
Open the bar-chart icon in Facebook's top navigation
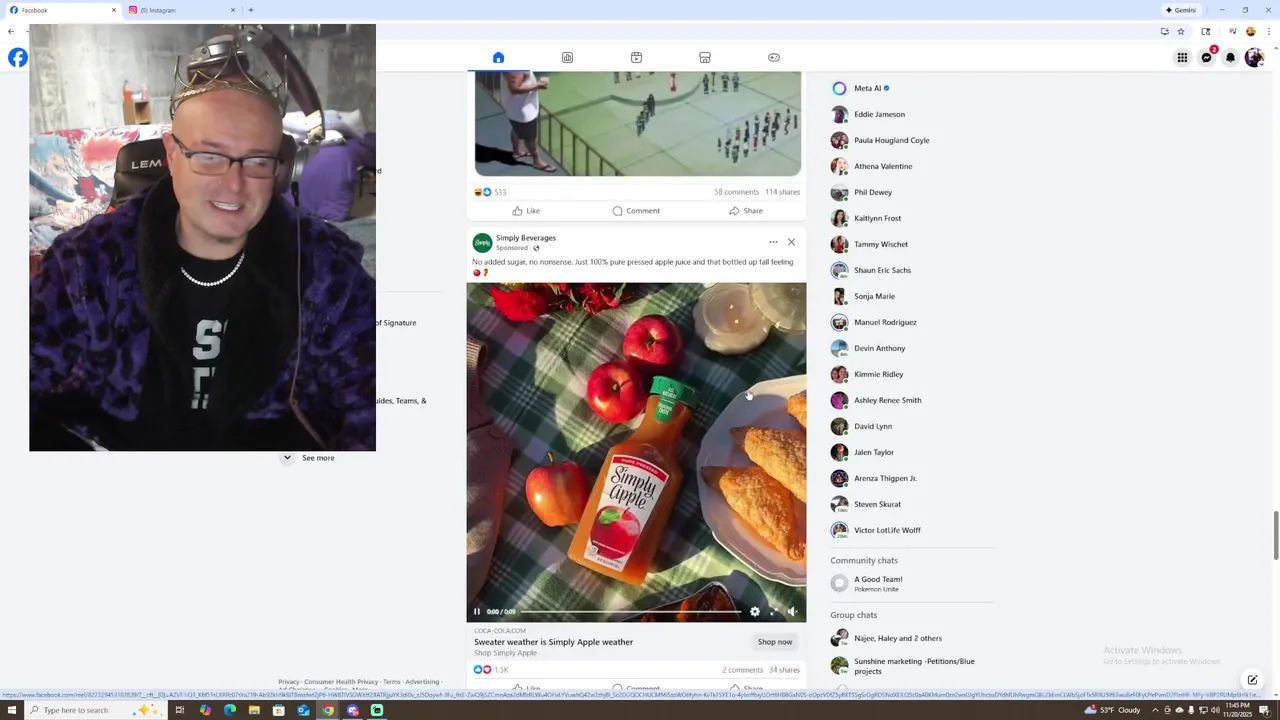(567, 57)
